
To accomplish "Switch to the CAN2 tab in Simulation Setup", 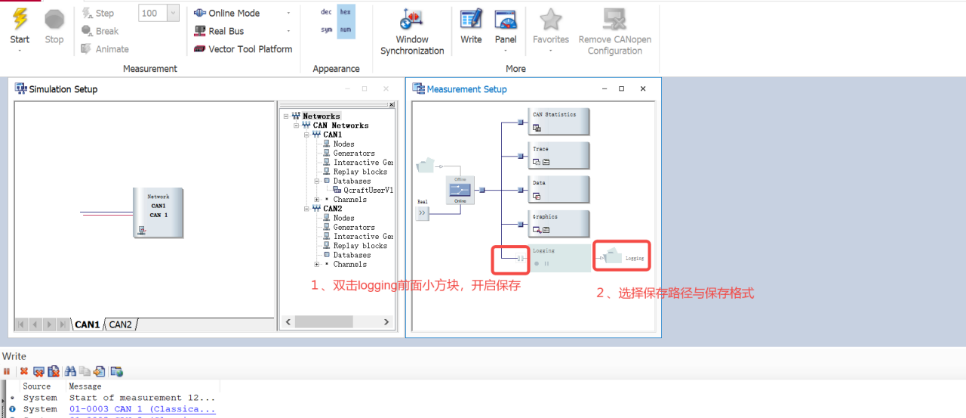I will (x=121, y=324).
